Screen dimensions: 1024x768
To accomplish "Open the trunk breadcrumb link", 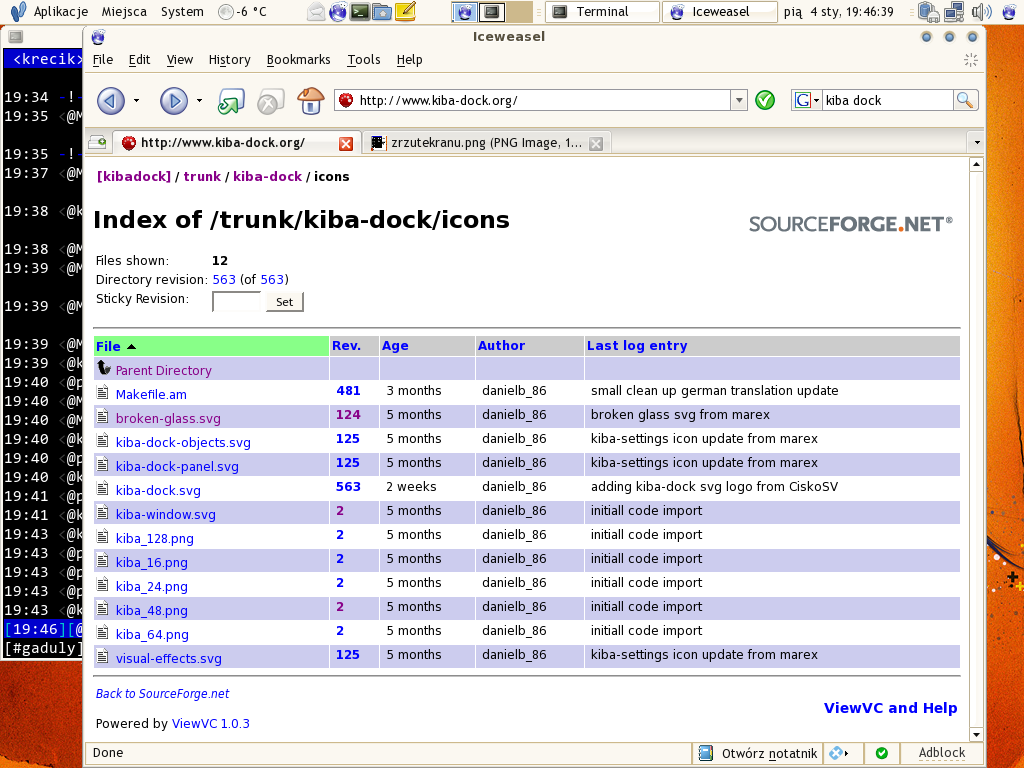I will coord(202,176).
